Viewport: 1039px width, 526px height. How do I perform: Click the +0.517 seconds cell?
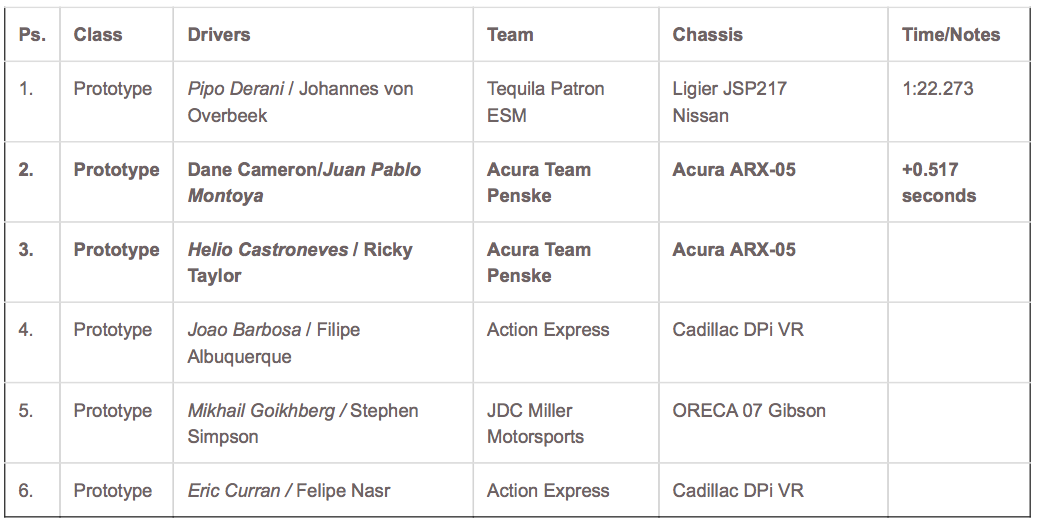(x=938, y=182)
